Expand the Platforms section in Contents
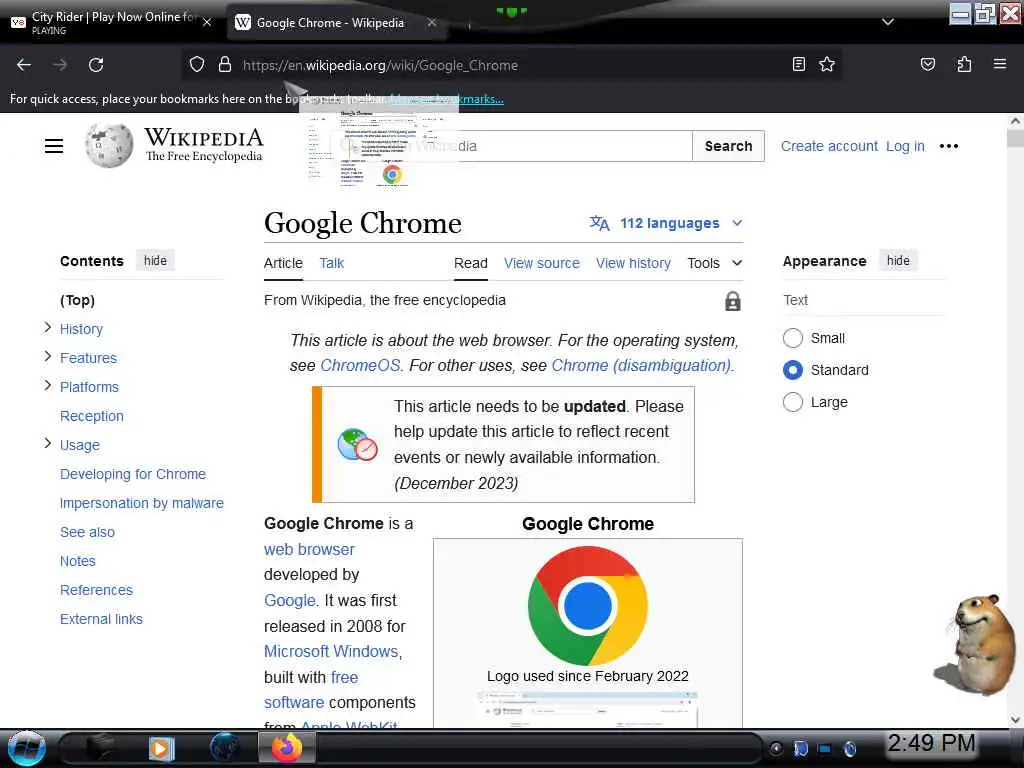Viewport: 1024px width, 768px height. [x=47, y=385]
